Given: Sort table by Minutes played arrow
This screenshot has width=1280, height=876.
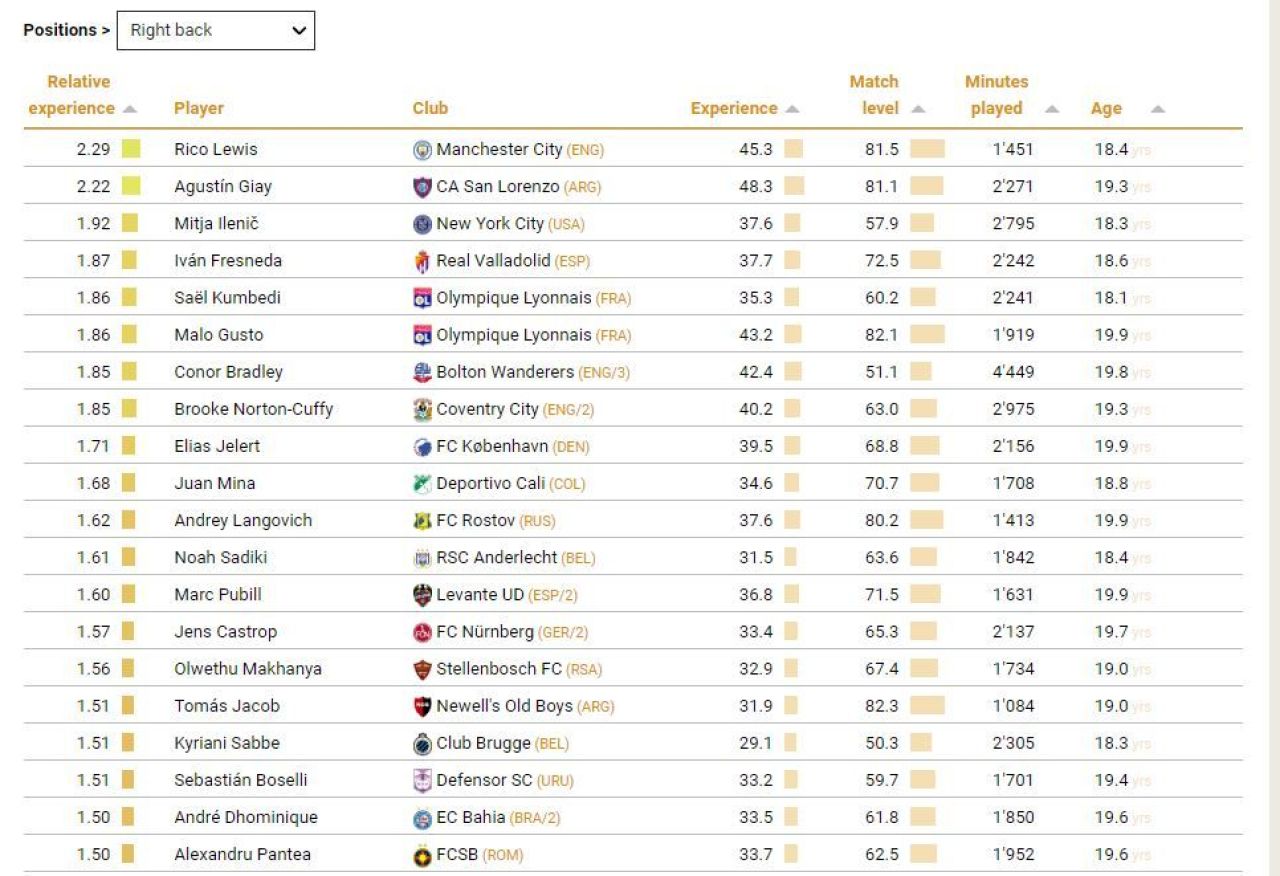Looking at the screenshot, I should click(1052, 109).
